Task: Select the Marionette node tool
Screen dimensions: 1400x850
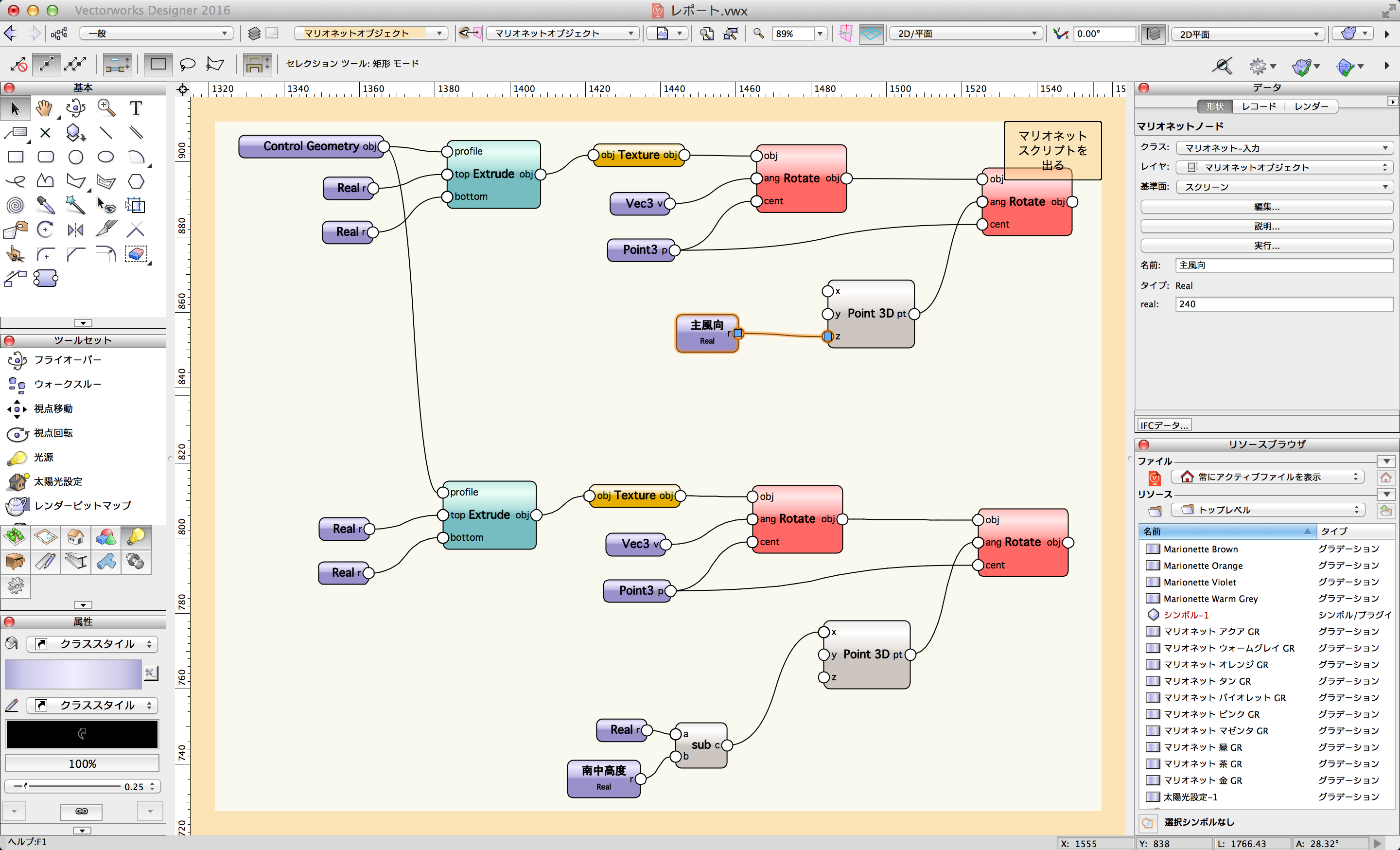Action: point(46,279)
